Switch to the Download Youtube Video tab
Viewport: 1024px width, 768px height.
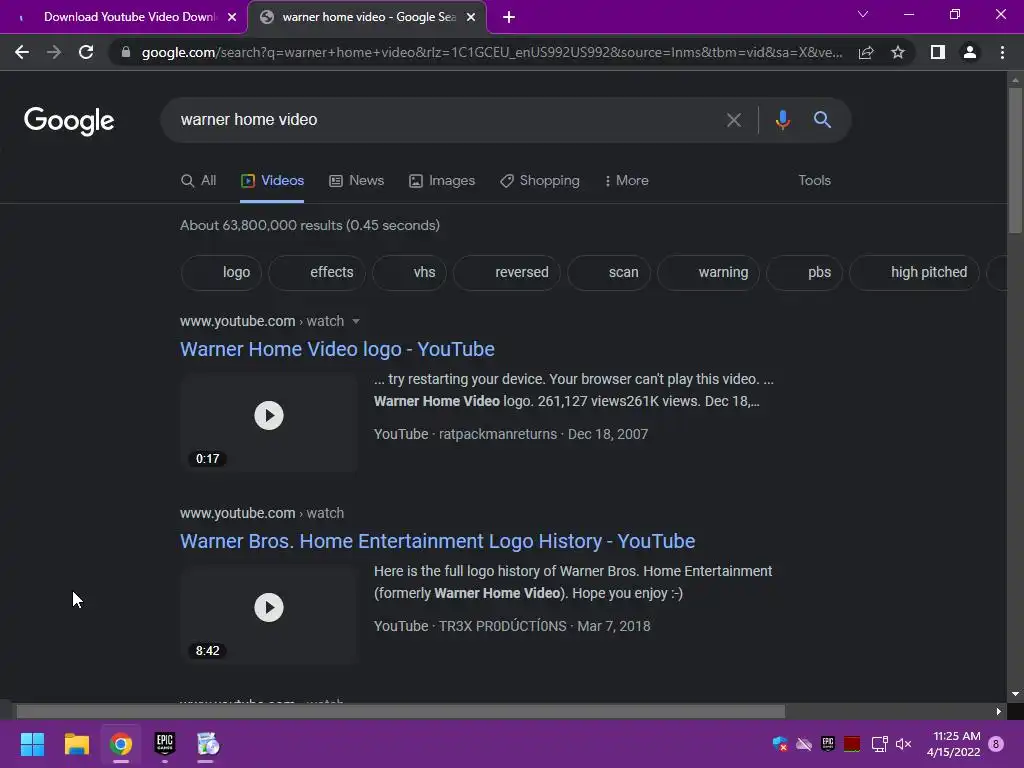click(124, 18)
